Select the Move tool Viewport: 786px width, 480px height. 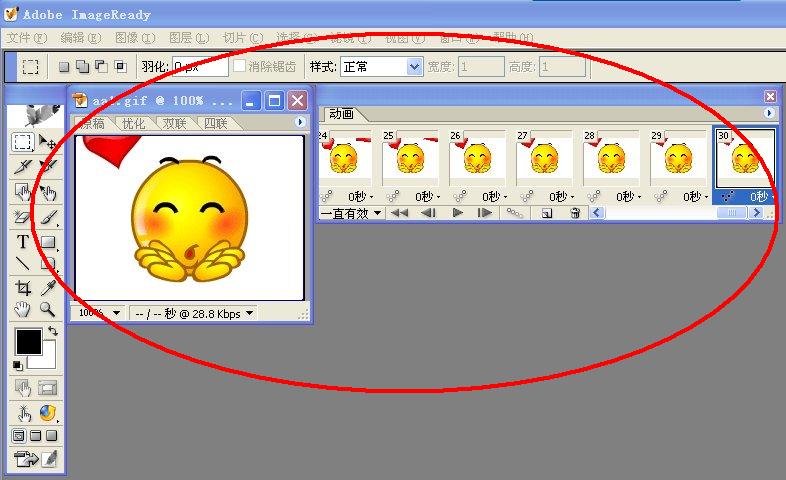(48, 142)
